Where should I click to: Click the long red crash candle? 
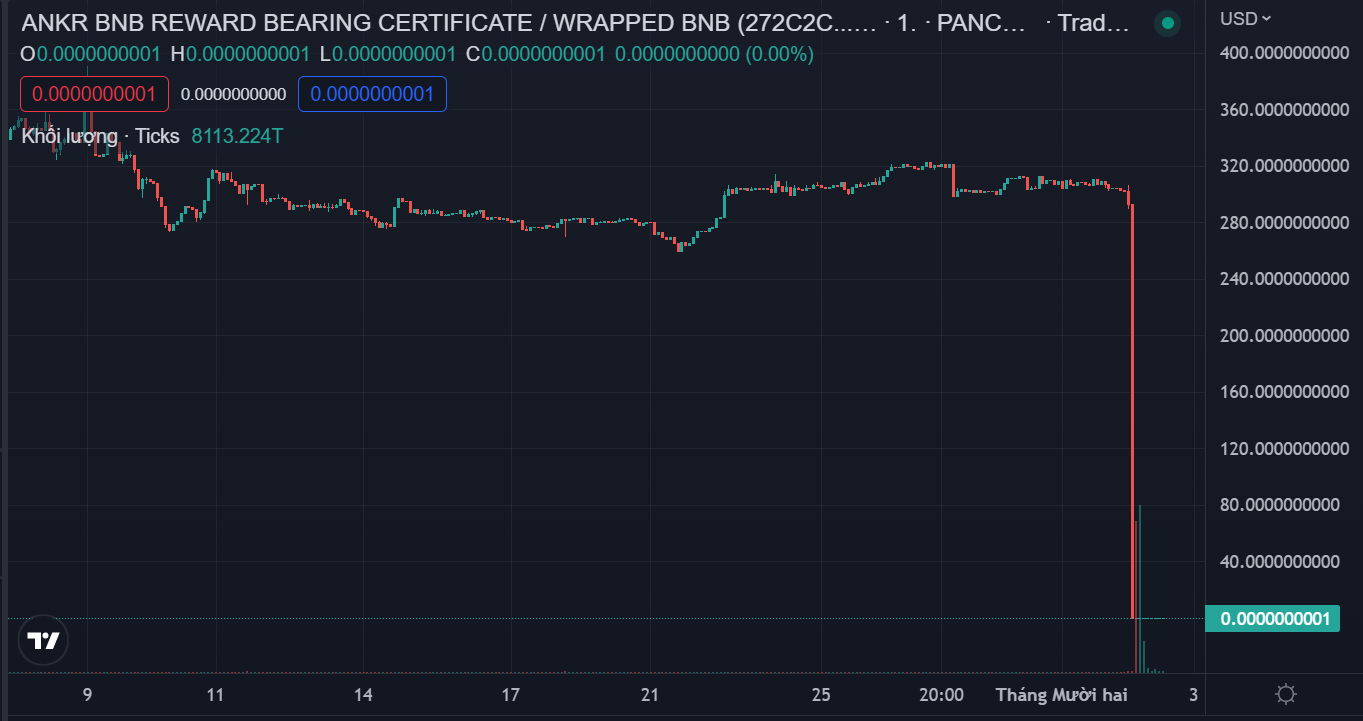pyautogui.click(x=1132, y=412)
